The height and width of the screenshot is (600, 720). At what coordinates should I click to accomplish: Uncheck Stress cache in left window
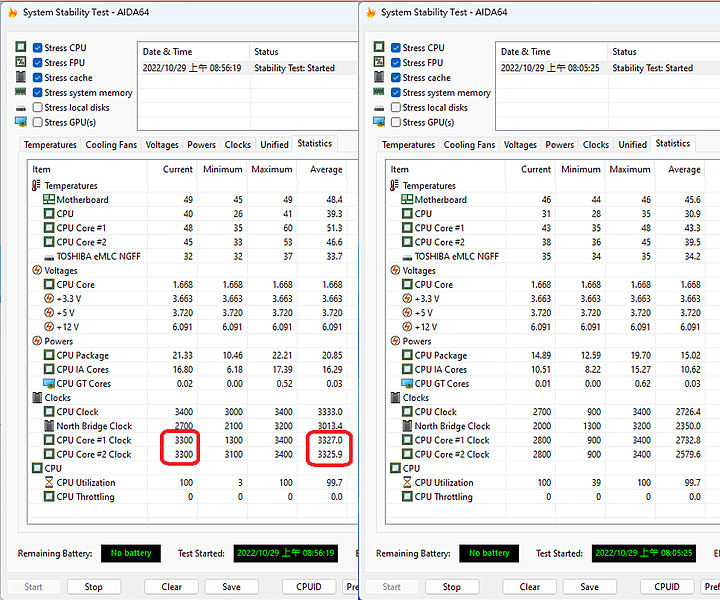(x=38, y=78)
